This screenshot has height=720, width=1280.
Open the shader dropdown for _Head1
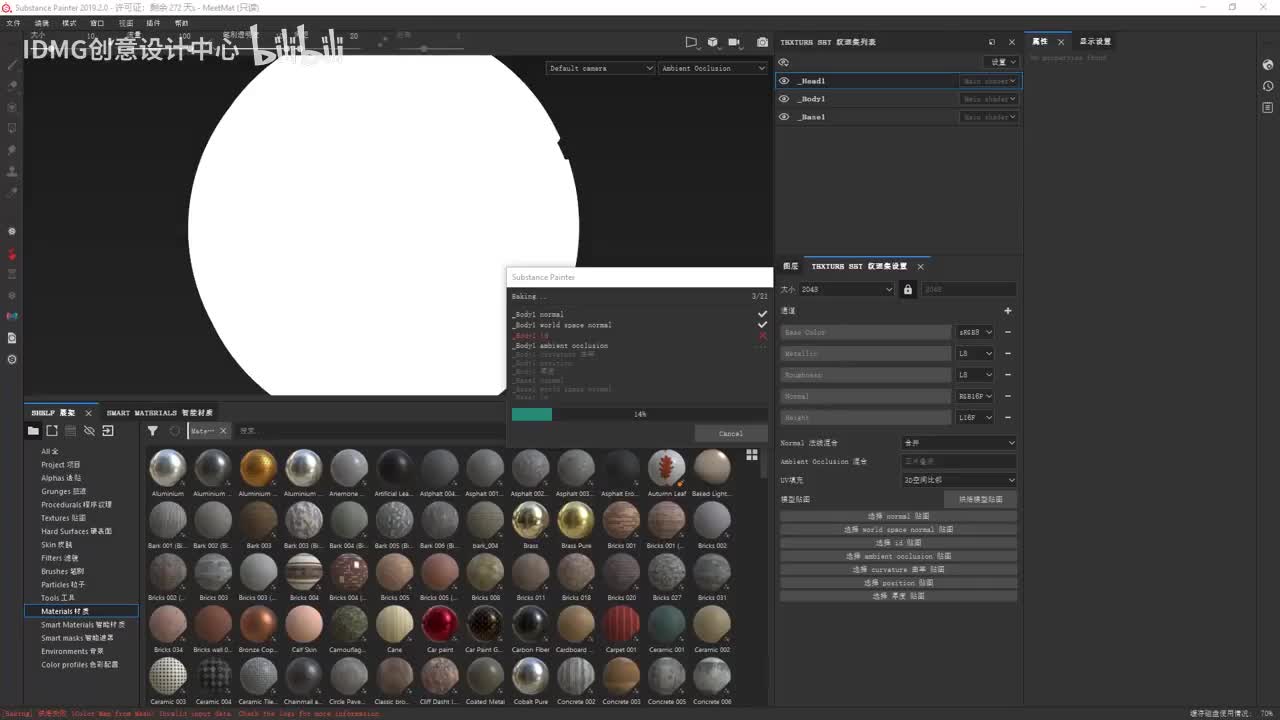tap(989, 81)
